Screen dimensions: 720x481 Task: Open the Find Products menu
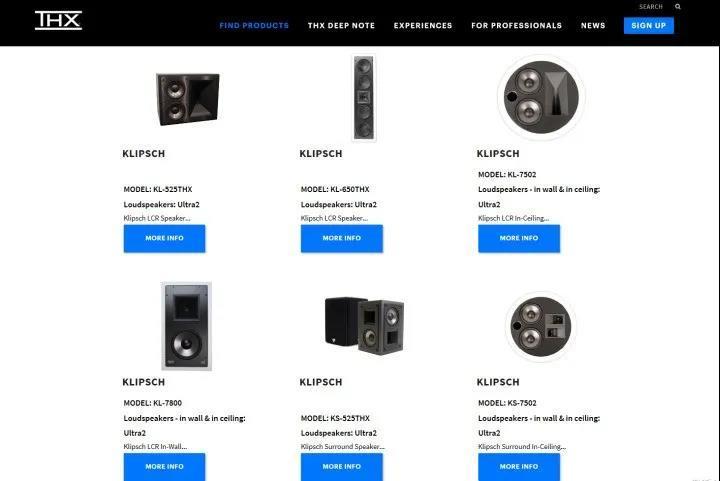click(x=254, y=26)
